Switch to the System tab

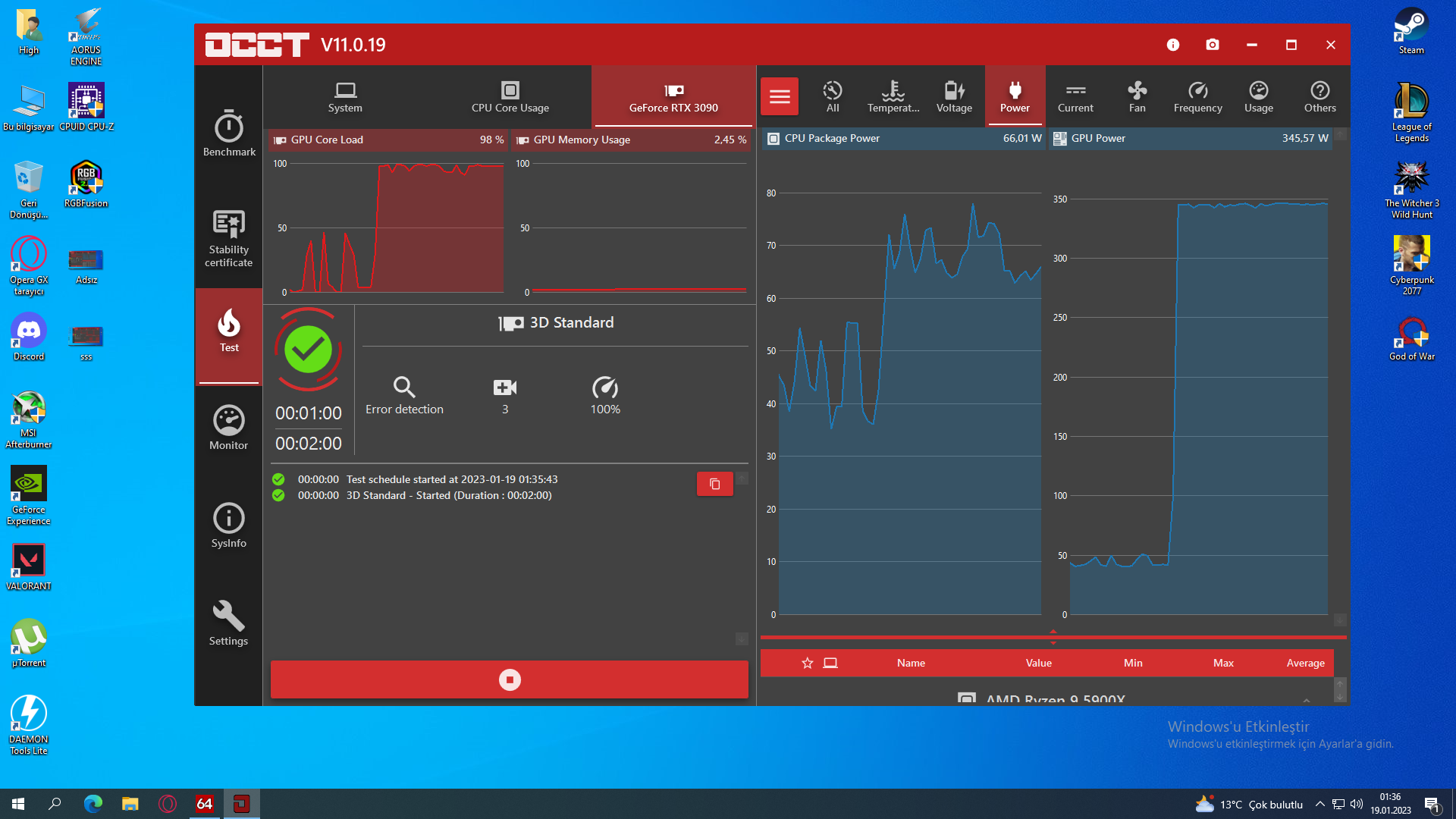click(345, 96)
